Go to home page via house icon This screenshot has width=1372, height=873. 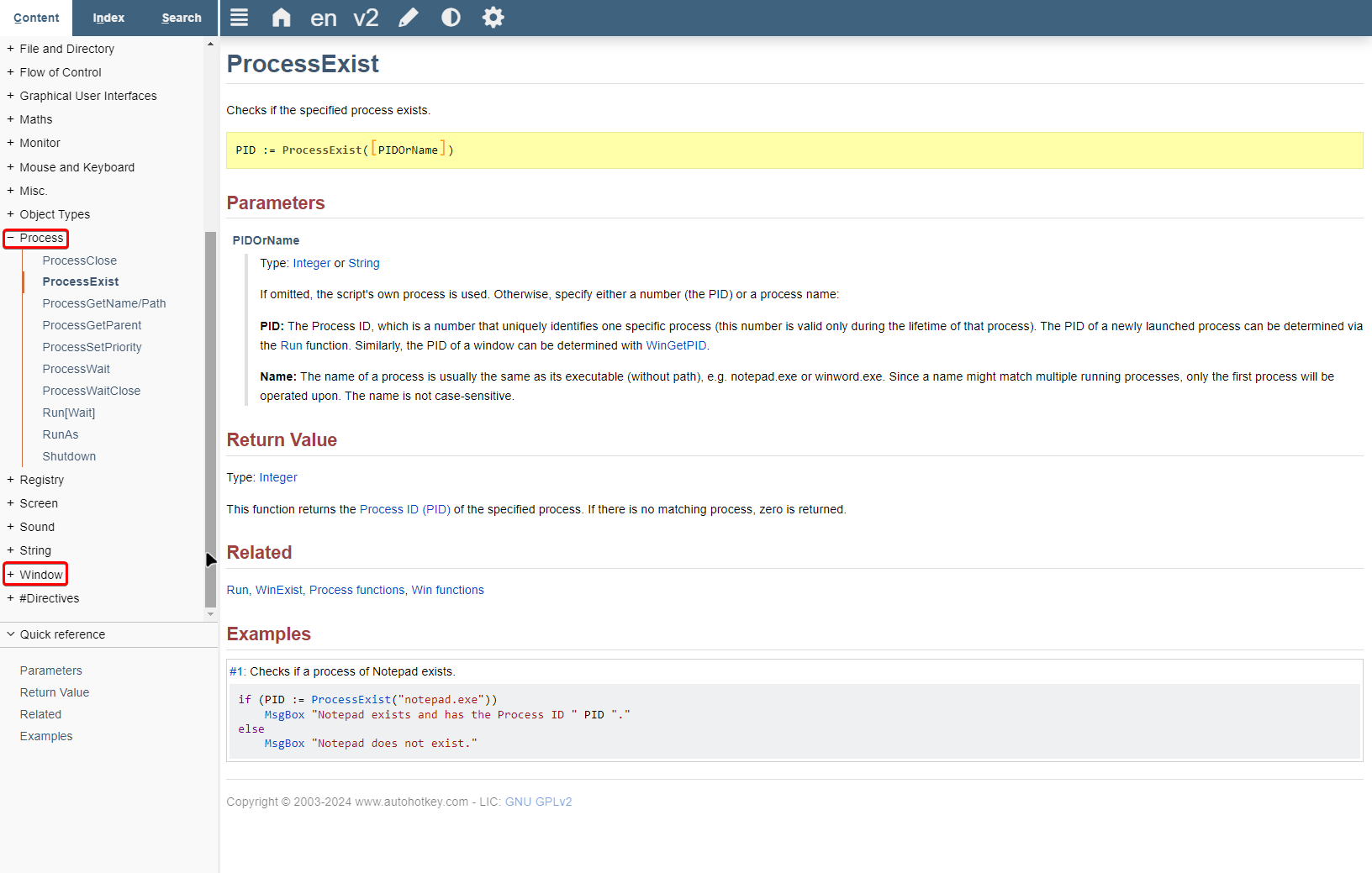(282, 18)
